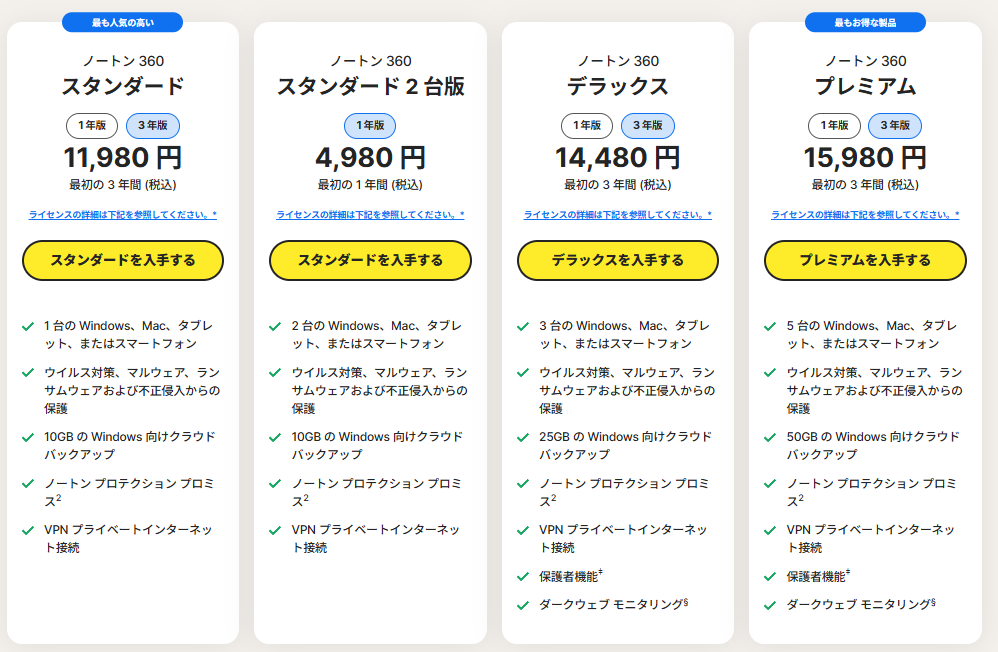
Task: Choose 3年版 for the Deluxe plan
Action: coord(648,125)
